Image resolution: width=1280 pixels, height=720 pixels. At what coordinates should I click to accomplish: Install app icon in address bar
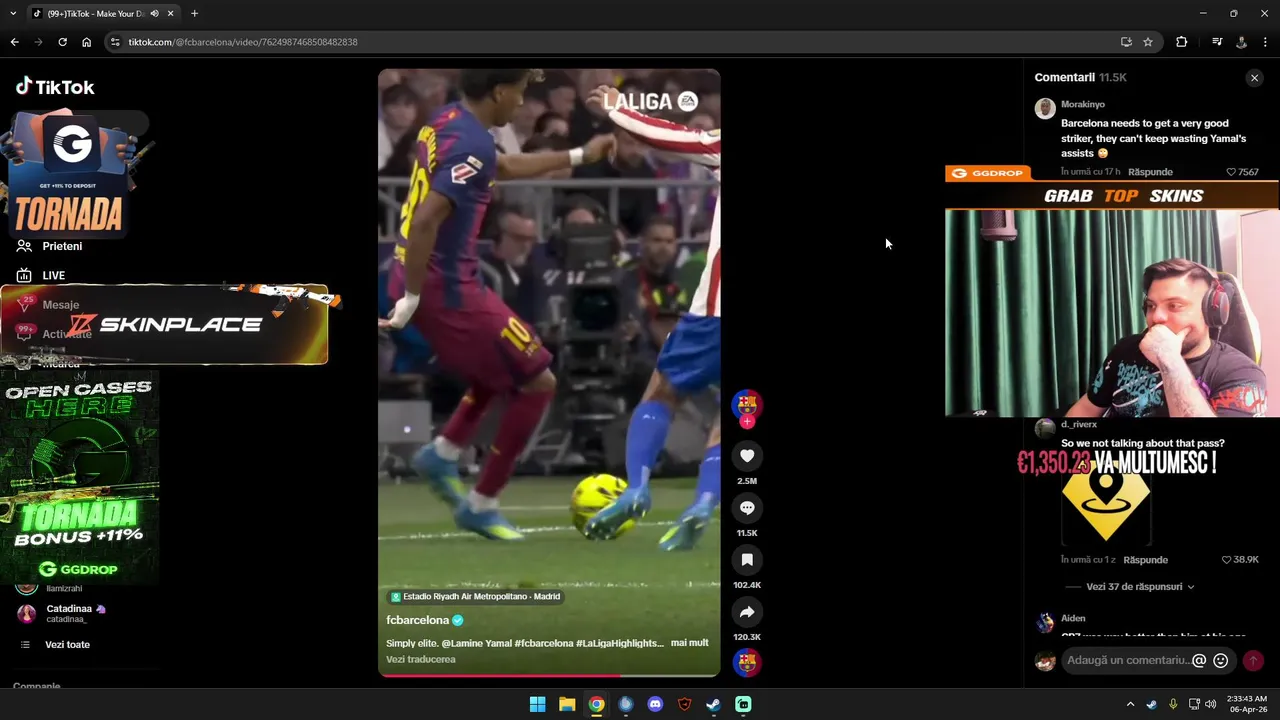[x=1126, y=42]
